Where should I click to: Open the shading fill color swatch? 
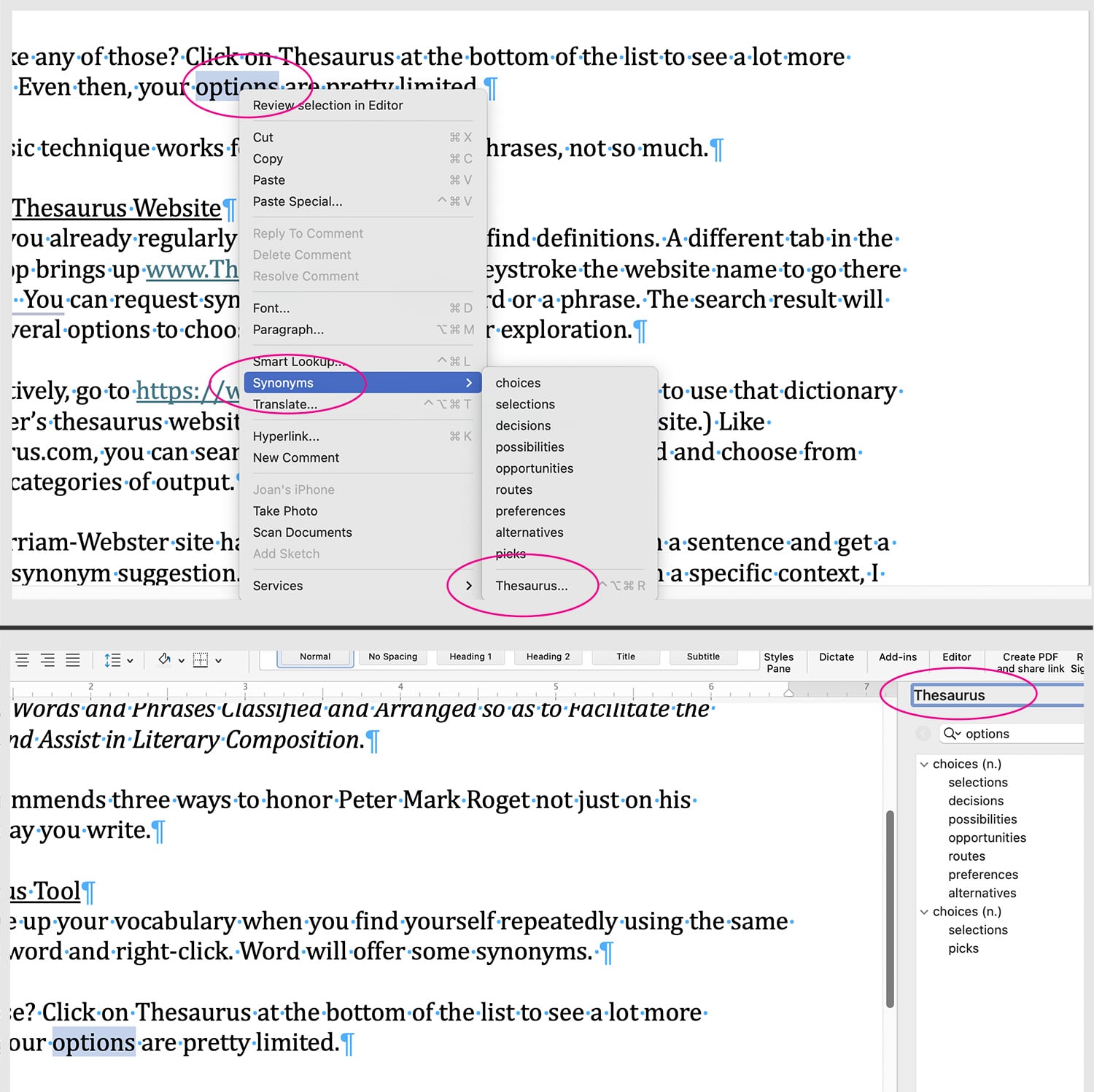click(x=164, y=660)
